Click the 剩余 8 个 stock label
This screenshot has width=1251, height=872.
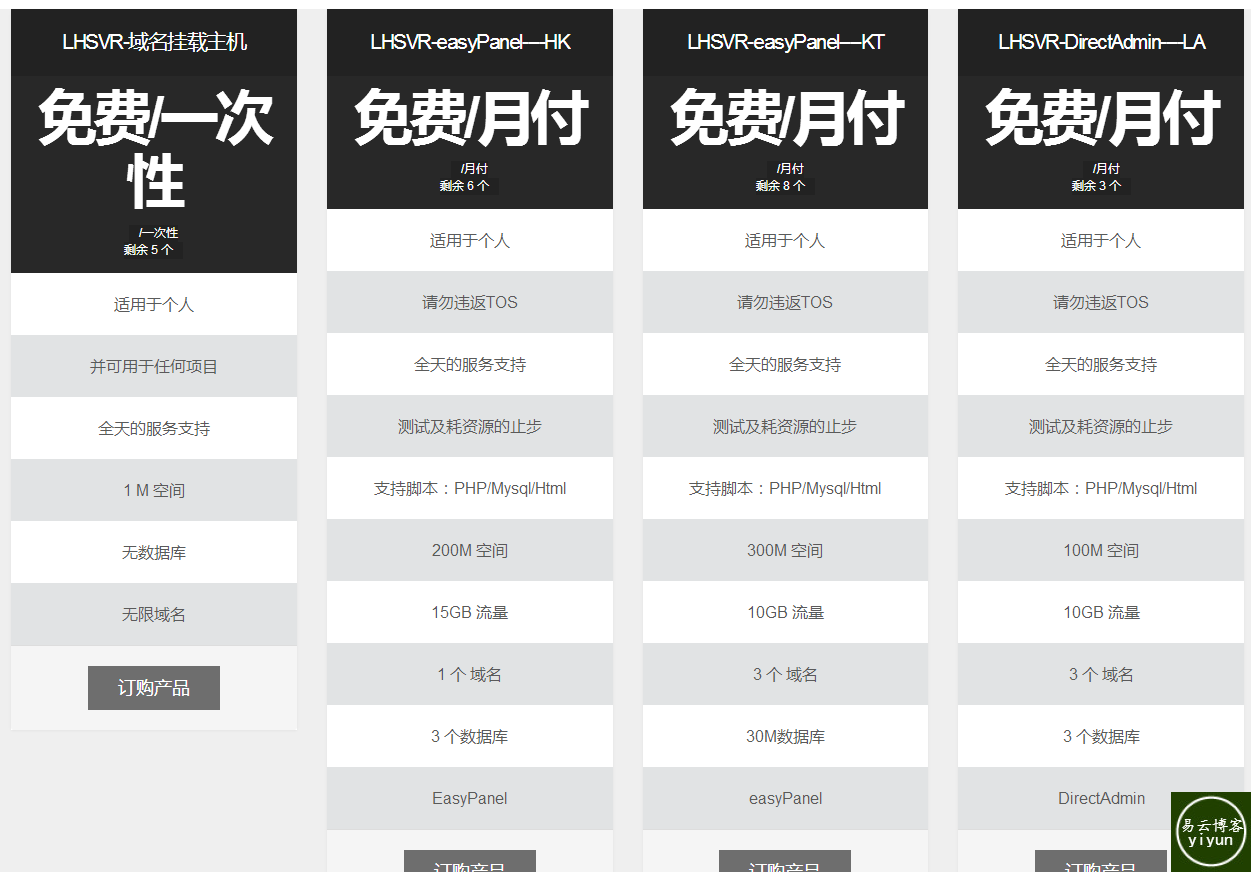780,186
